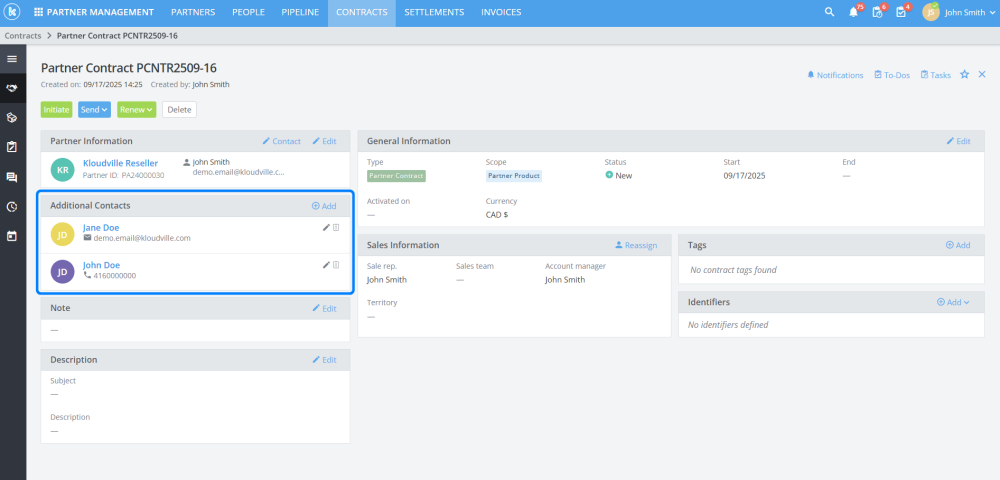
Task: Go to the Contracts tab
Action: [362, 12]
